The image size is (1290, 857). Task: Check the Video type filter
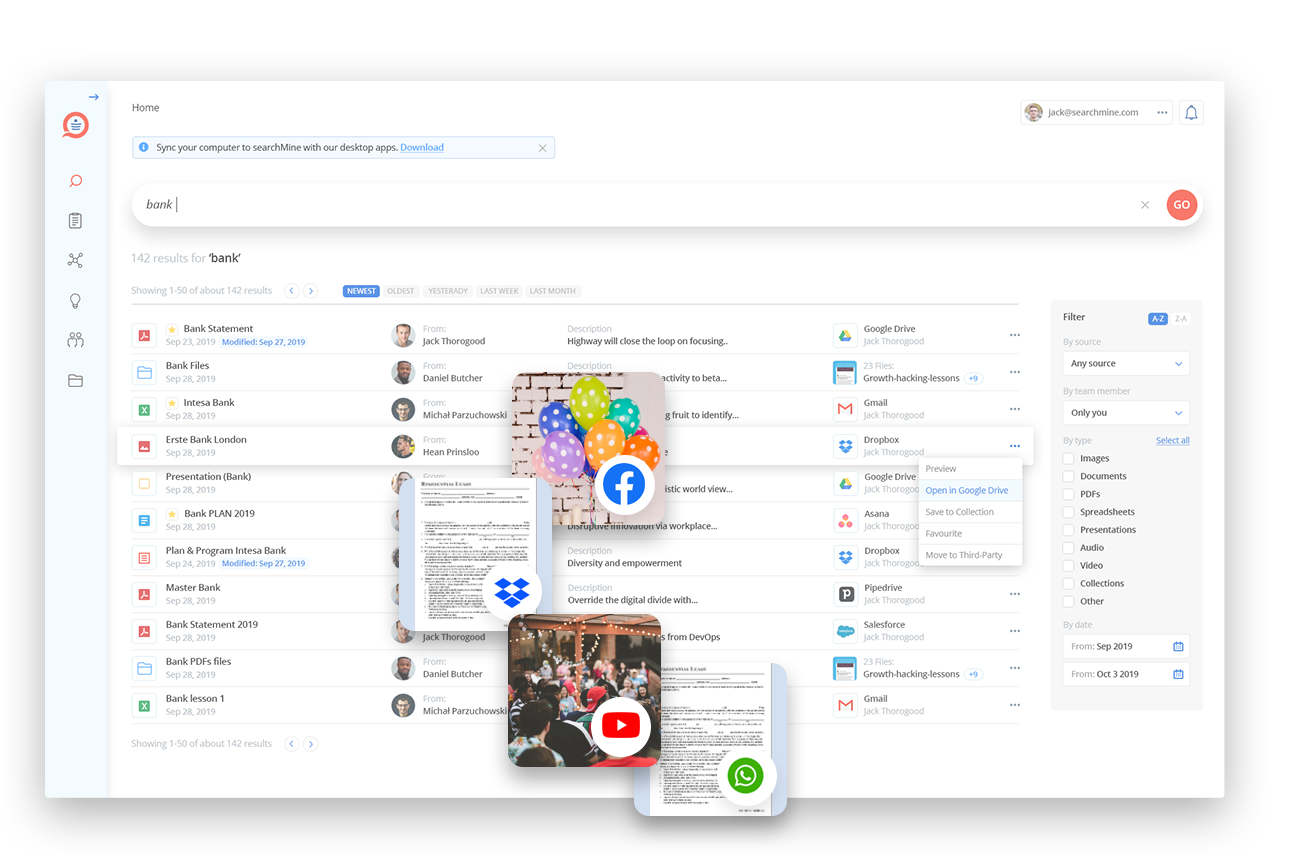click(1069, 566)
